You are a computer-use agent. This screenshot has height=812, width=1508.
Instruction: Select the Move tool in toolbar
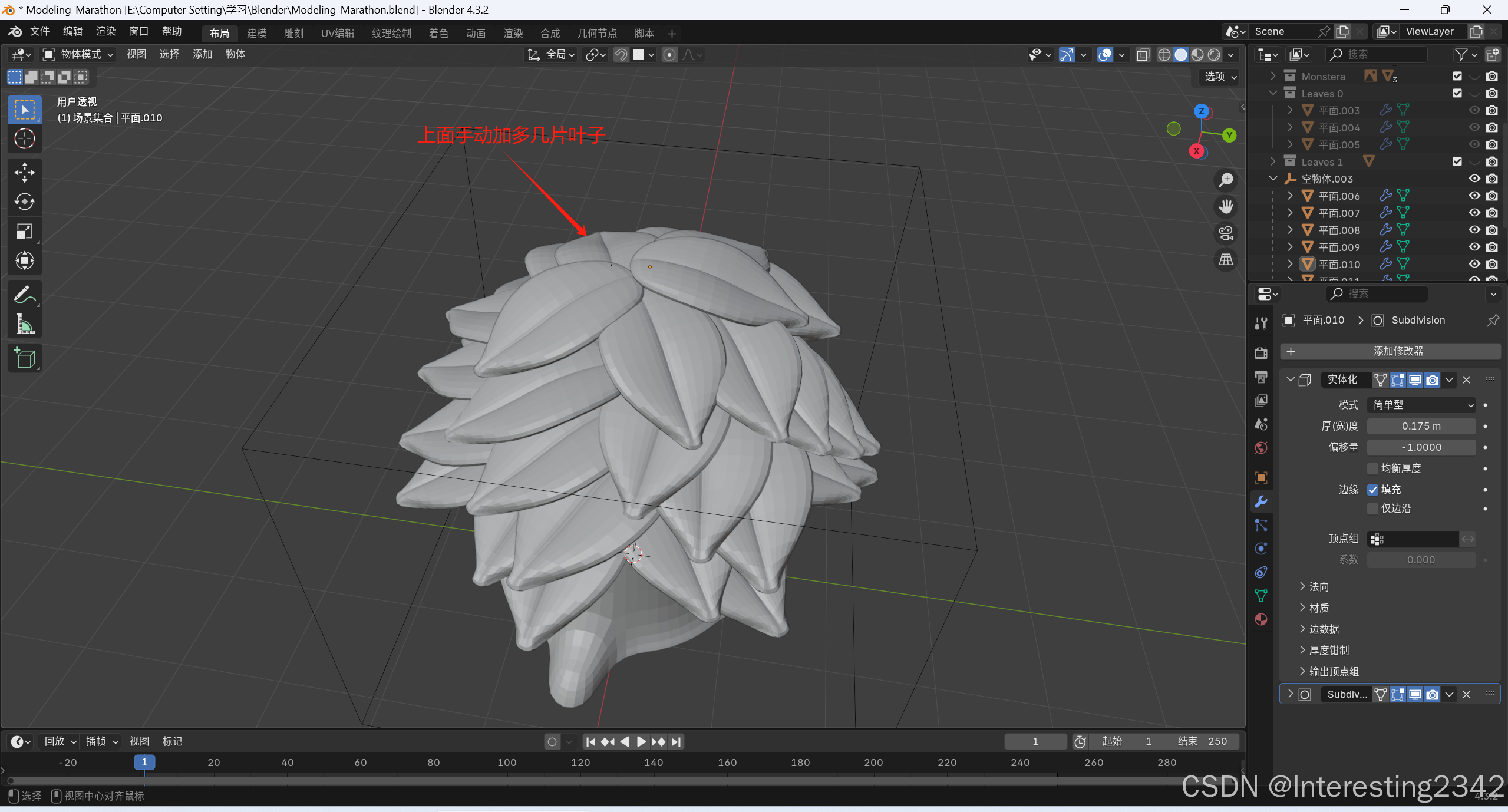point(24,173)
